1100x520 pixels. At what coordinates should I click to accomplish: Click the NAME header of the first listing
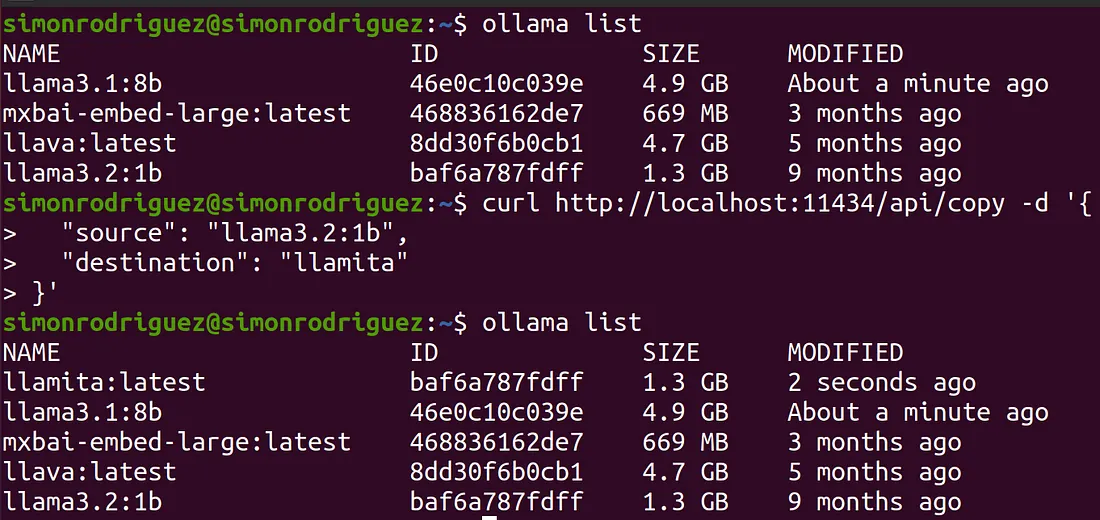click(x=32, y=53)
